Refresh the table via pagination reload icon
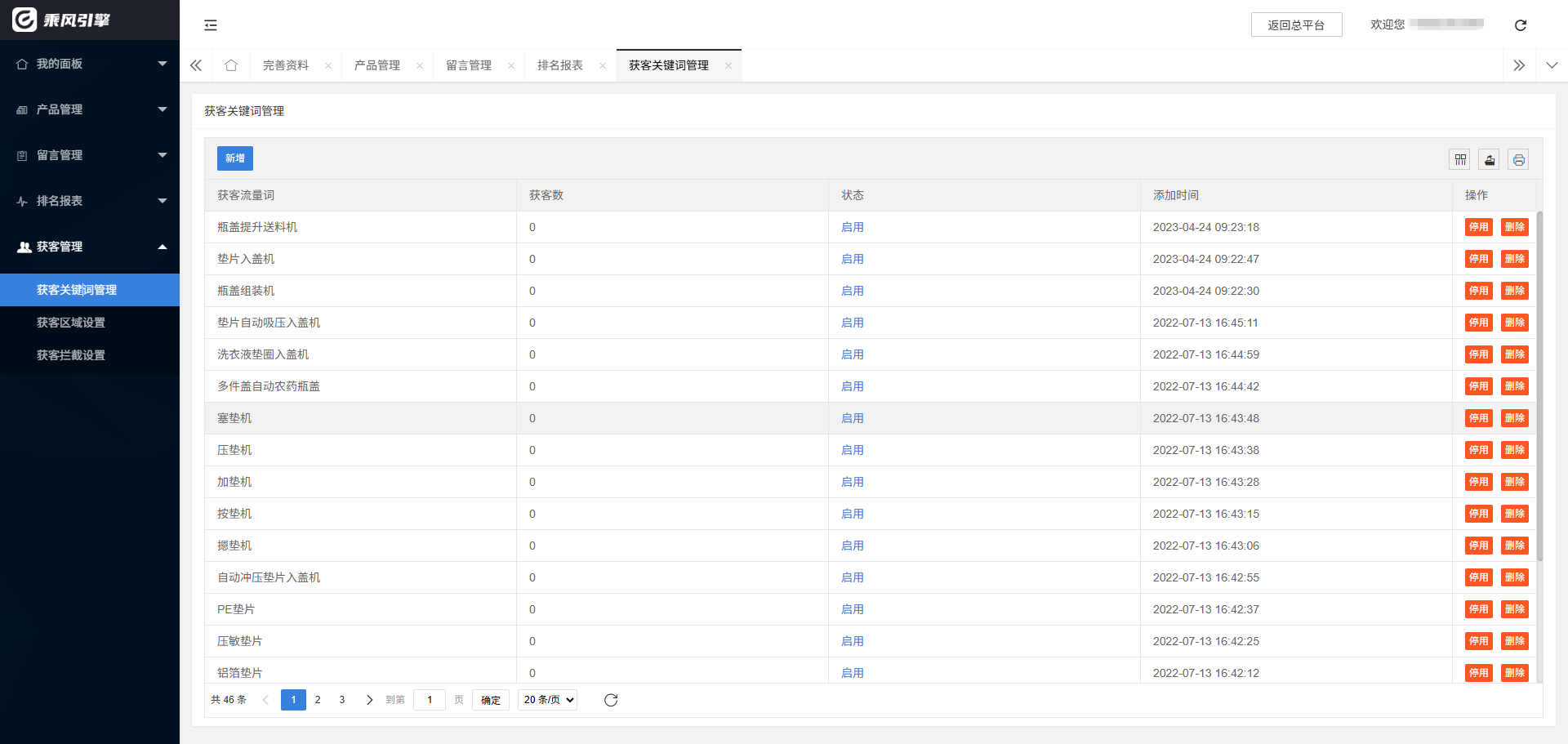Image resolution: width=1568 pixels, height=744 pixels. pyautogui.click(x=611, y=700)
